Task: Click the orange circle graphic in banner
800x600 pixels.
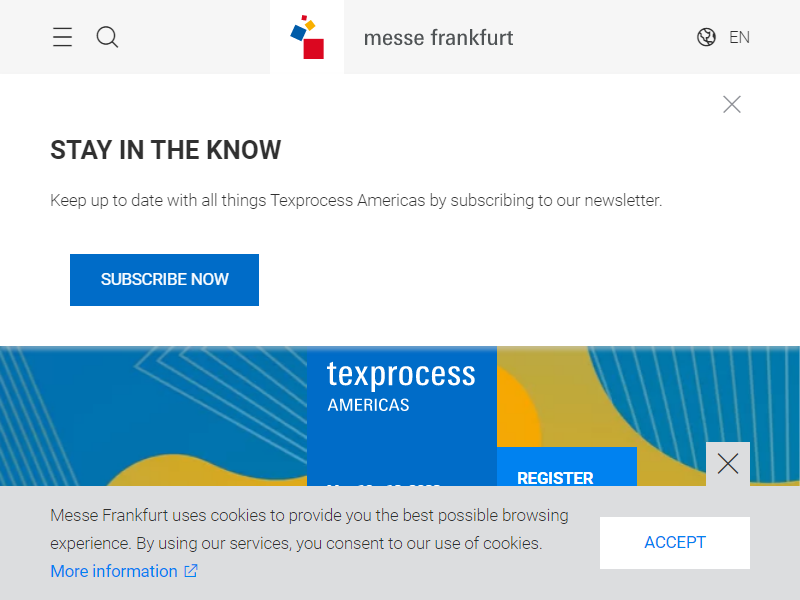Action: pyautogui.click(x=518, y=408)
